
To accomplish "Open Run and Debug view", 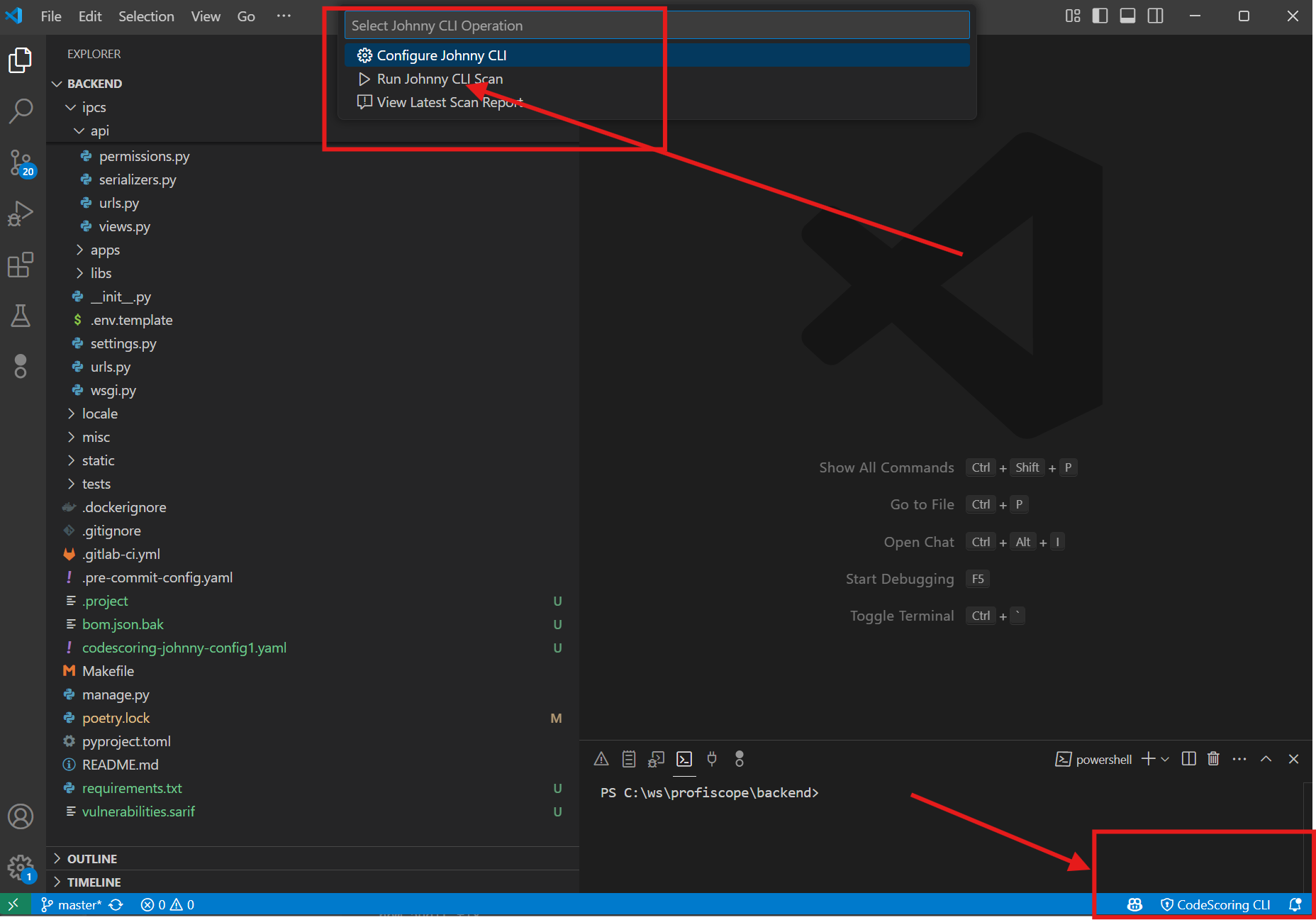I will tap(21, 214).
